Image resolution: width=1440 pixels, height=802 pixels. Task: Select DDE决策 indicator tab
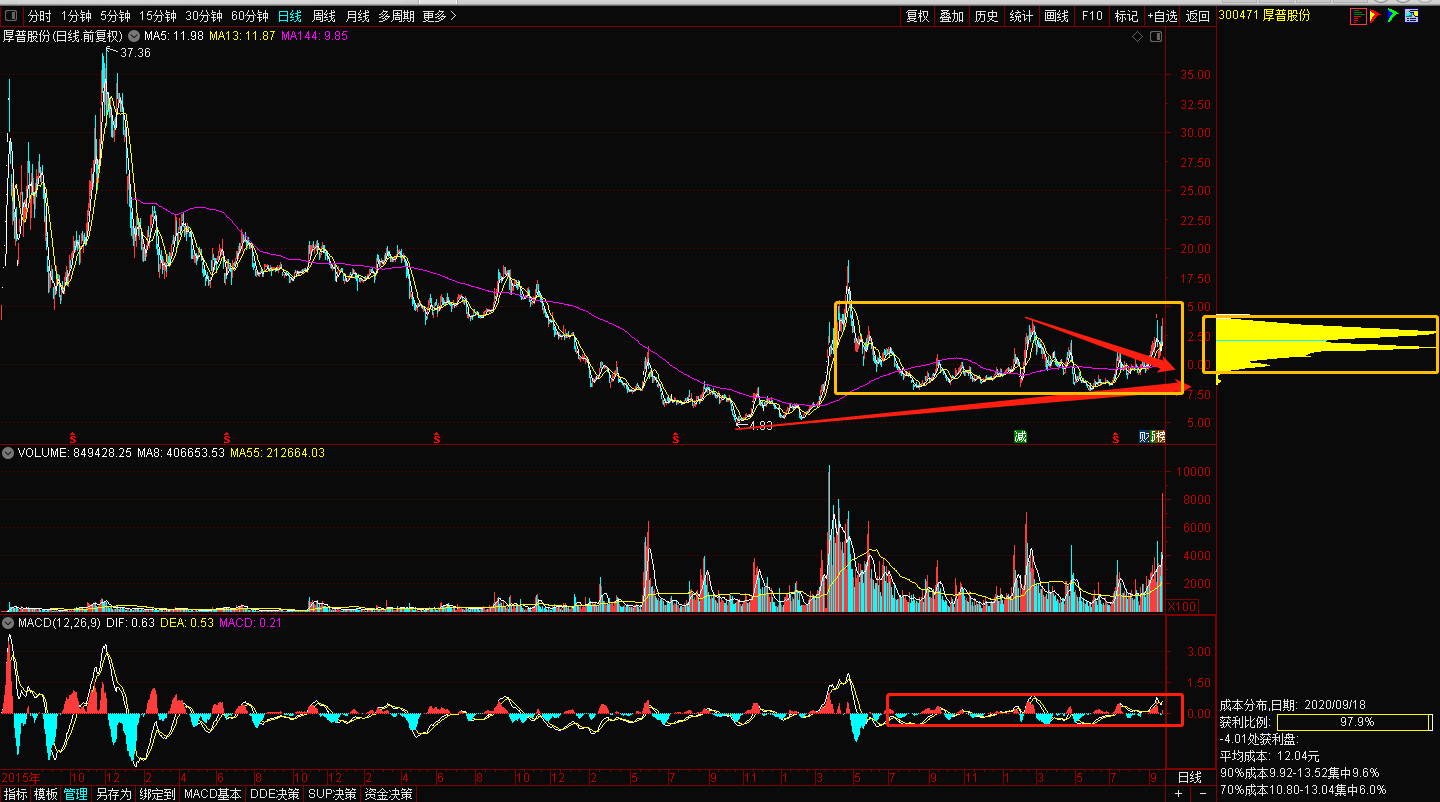point(274,794)
